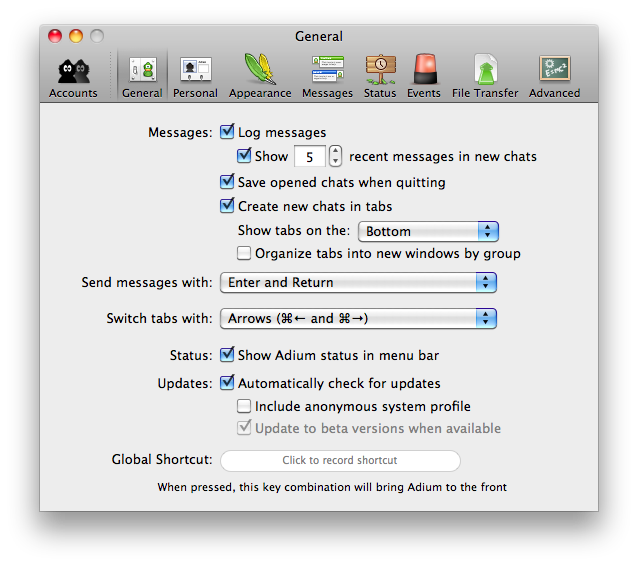
Task: Open the File Transfer preferences pane
Action: point(485,77)
